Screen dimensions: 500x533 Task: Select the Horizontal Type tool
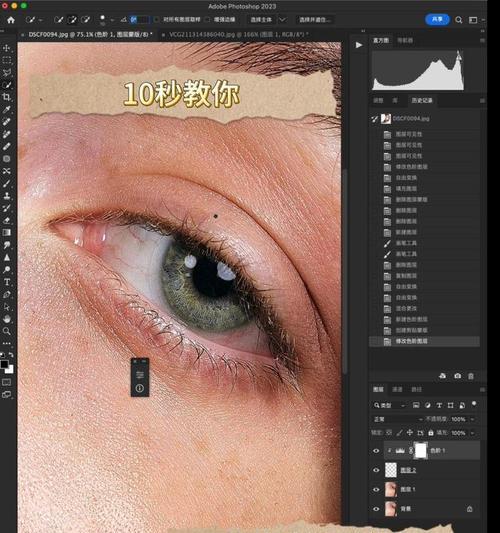(6, 282)
